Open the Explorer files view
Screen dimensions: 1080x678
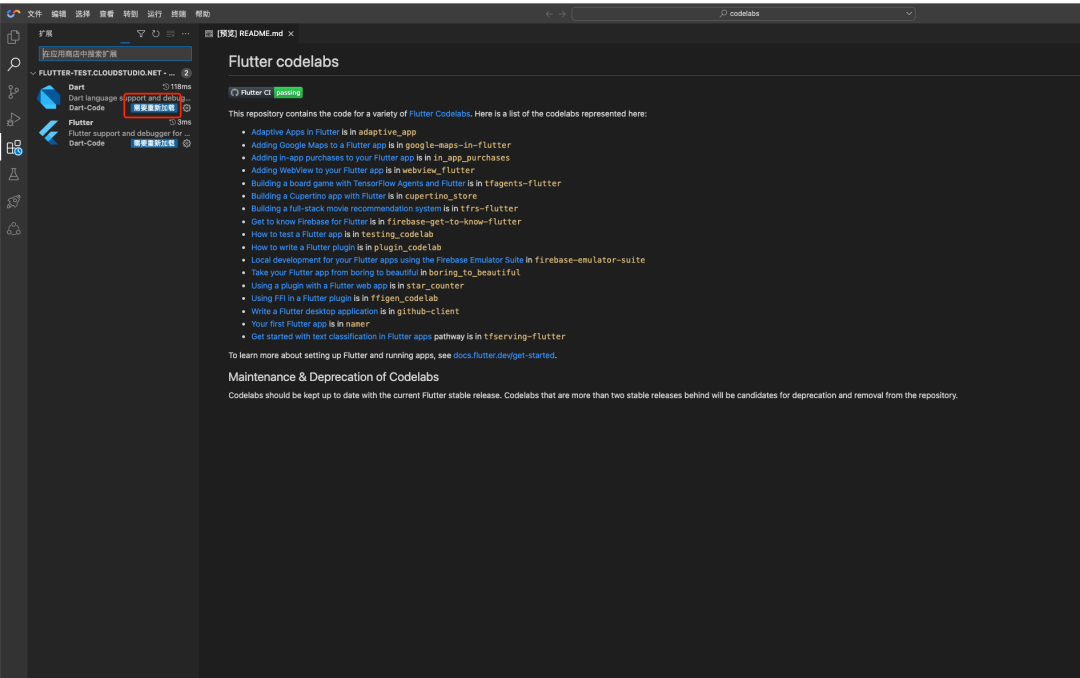coord(13,37)
